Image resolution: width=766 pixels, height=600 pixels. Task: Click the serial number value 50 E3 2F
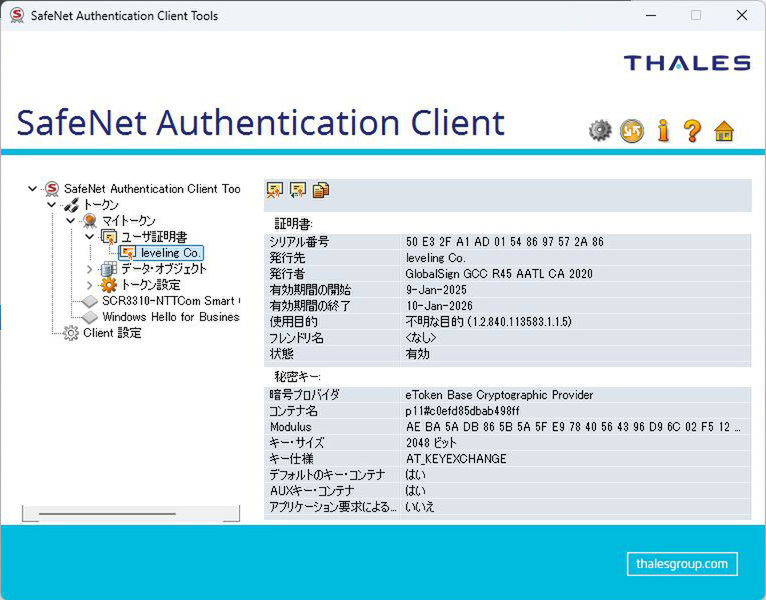[x=505, y=242]
